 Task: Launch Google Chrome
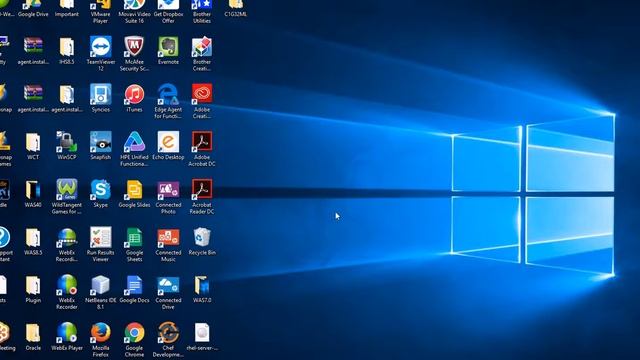tap(134, 333)
